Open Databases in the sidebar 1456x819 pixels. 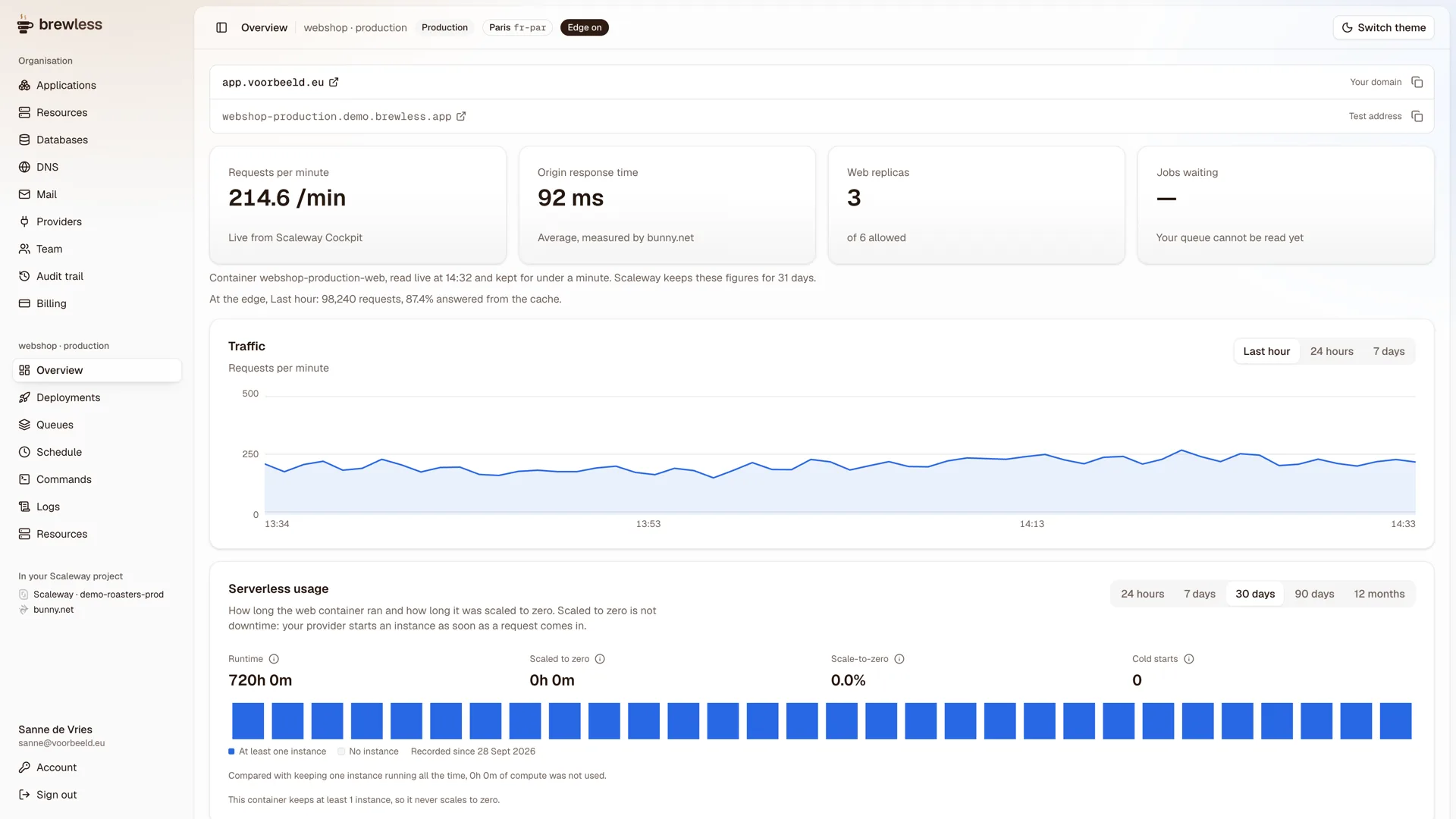(97, 140)
